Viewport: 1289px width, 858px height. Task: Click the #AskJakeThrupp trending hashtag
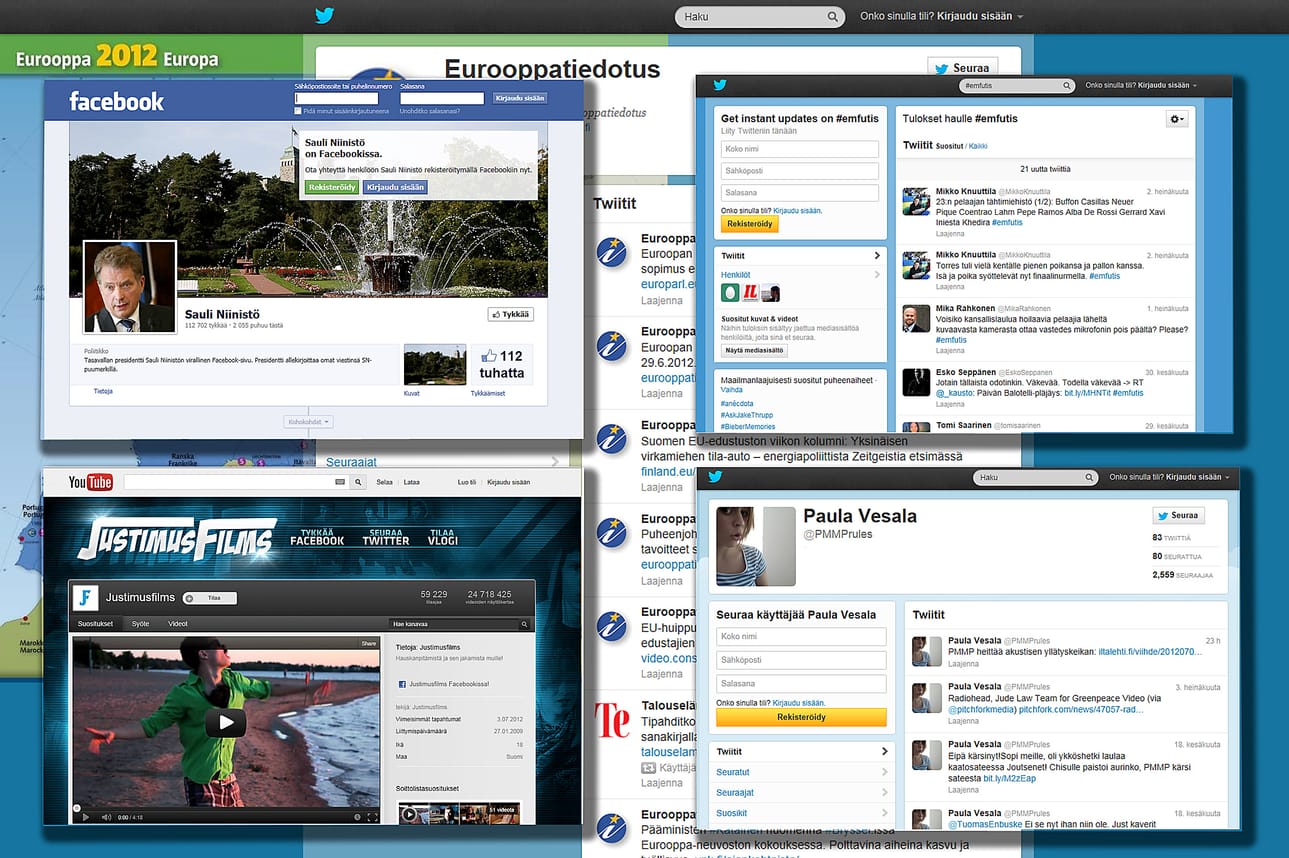pyautogui.click(x=747, y=414)
